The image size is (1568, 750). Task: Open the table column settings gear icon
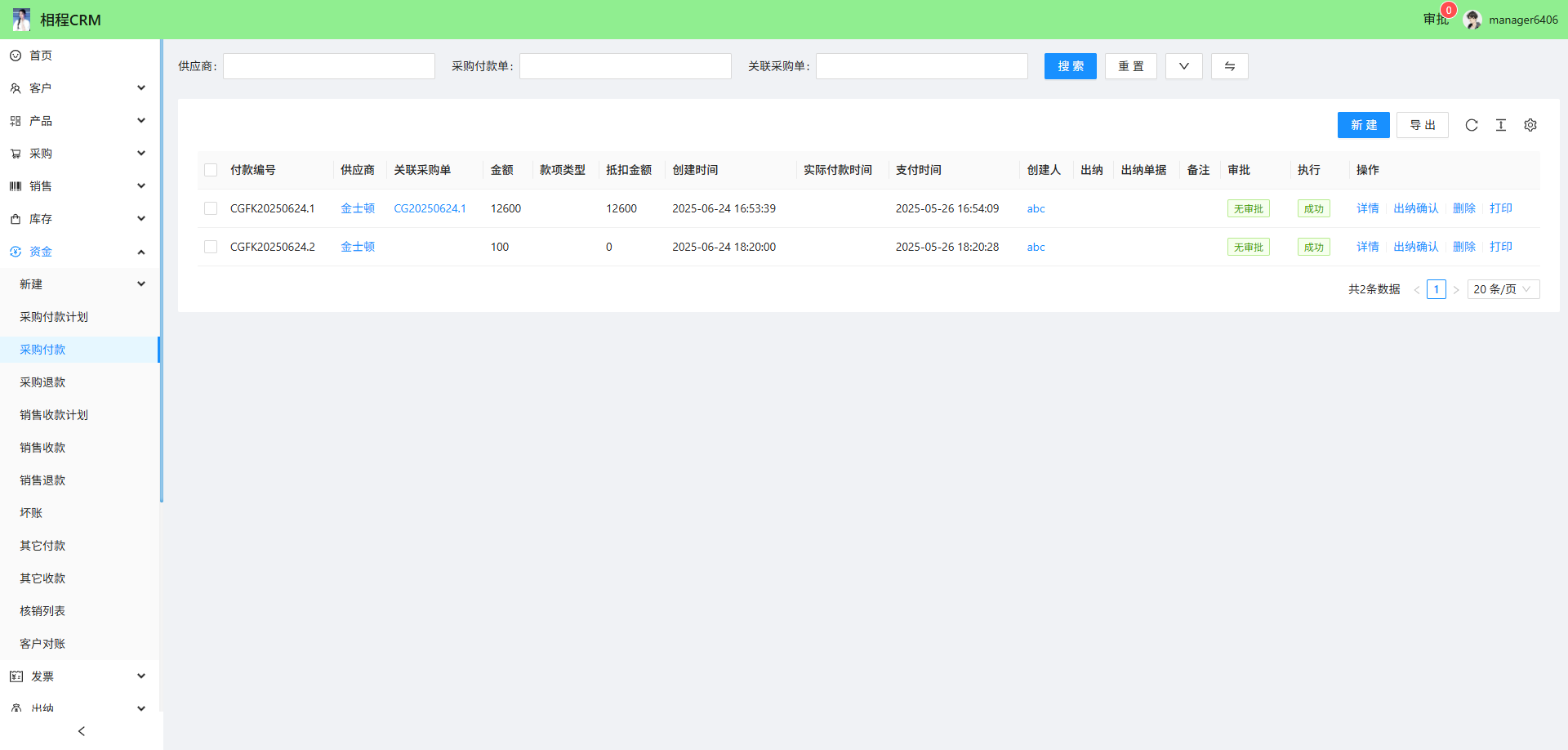(1530, 125)
